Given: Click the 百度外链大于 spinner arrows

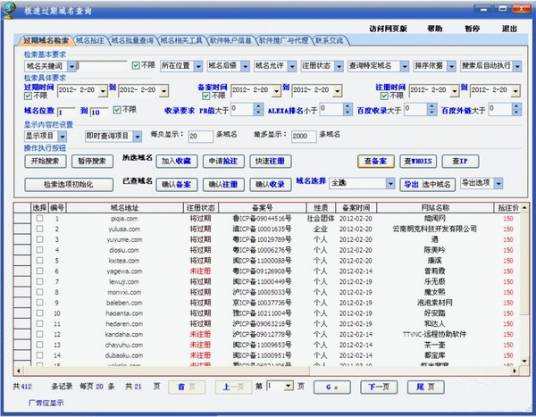Looking at the screenshot, I should click(517, 110).
